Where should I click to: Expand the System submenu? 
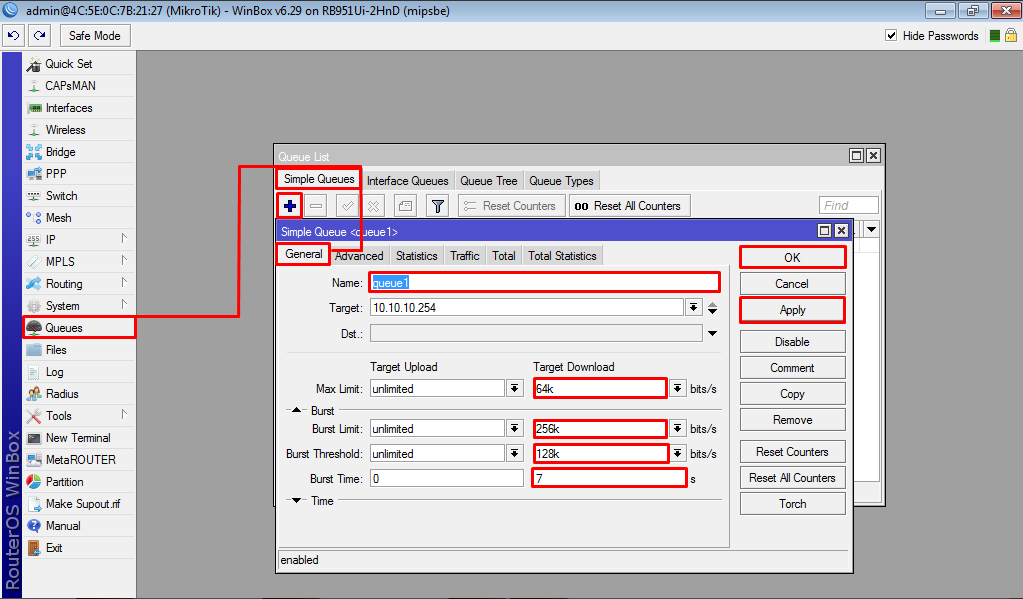(x=79, y=306)
